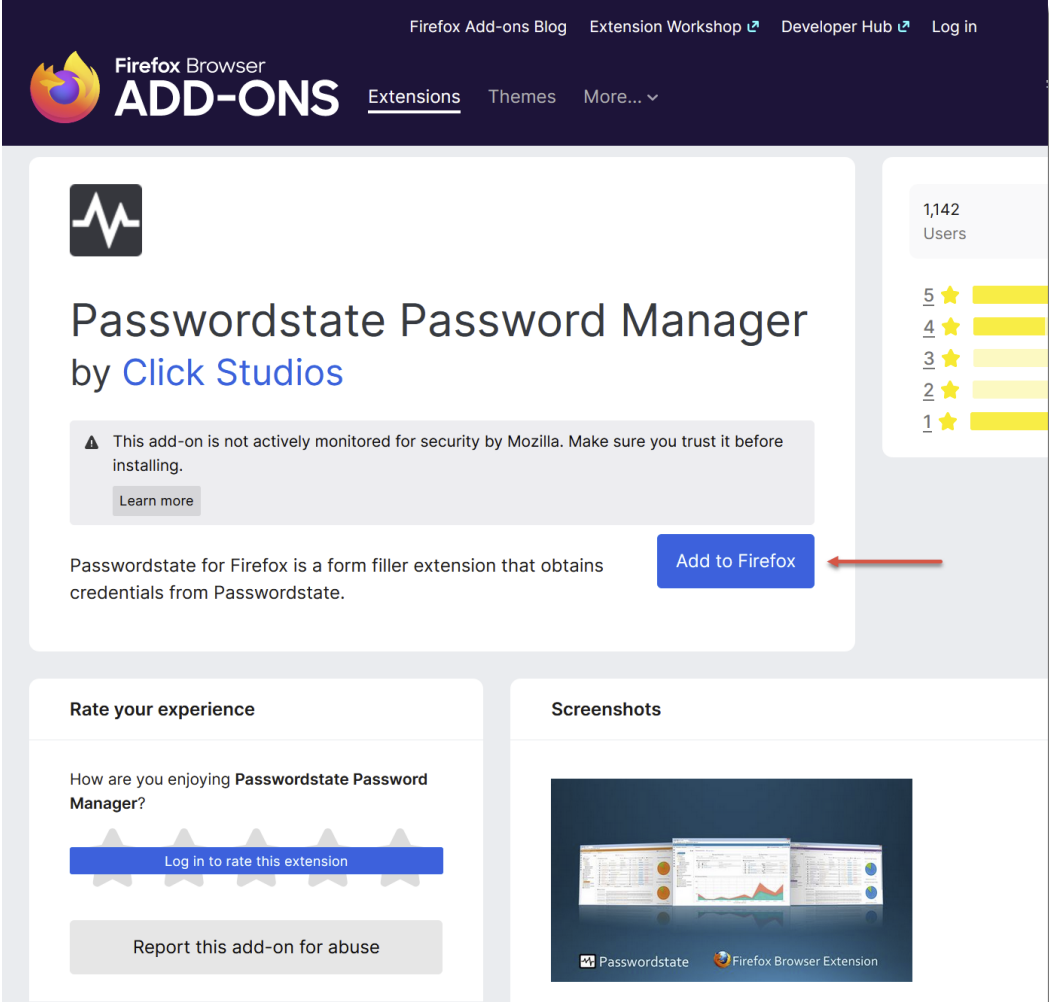Click the Screenshots heading
The image size is (1049, 1002).
(x=606, y=709)
